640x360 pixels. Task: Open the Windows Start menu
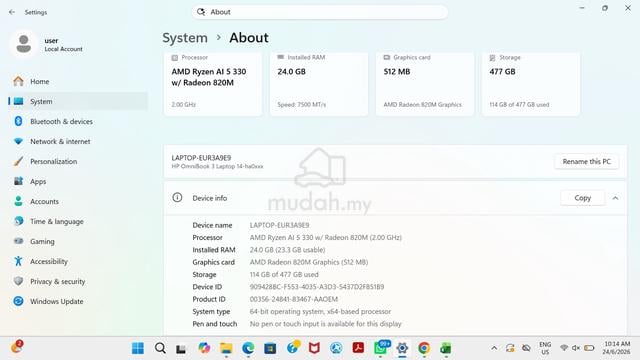pyautogui.click(x=138, y=348)
